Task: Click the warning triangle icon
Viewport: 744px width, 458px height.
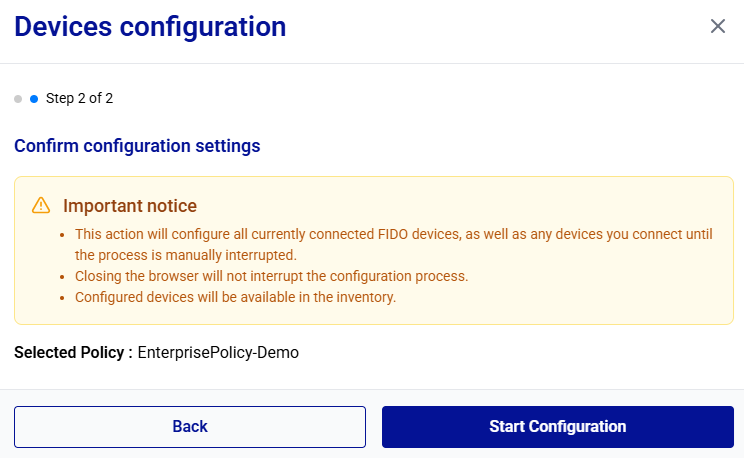Action: pyautogui.click(x=41, y=205)
